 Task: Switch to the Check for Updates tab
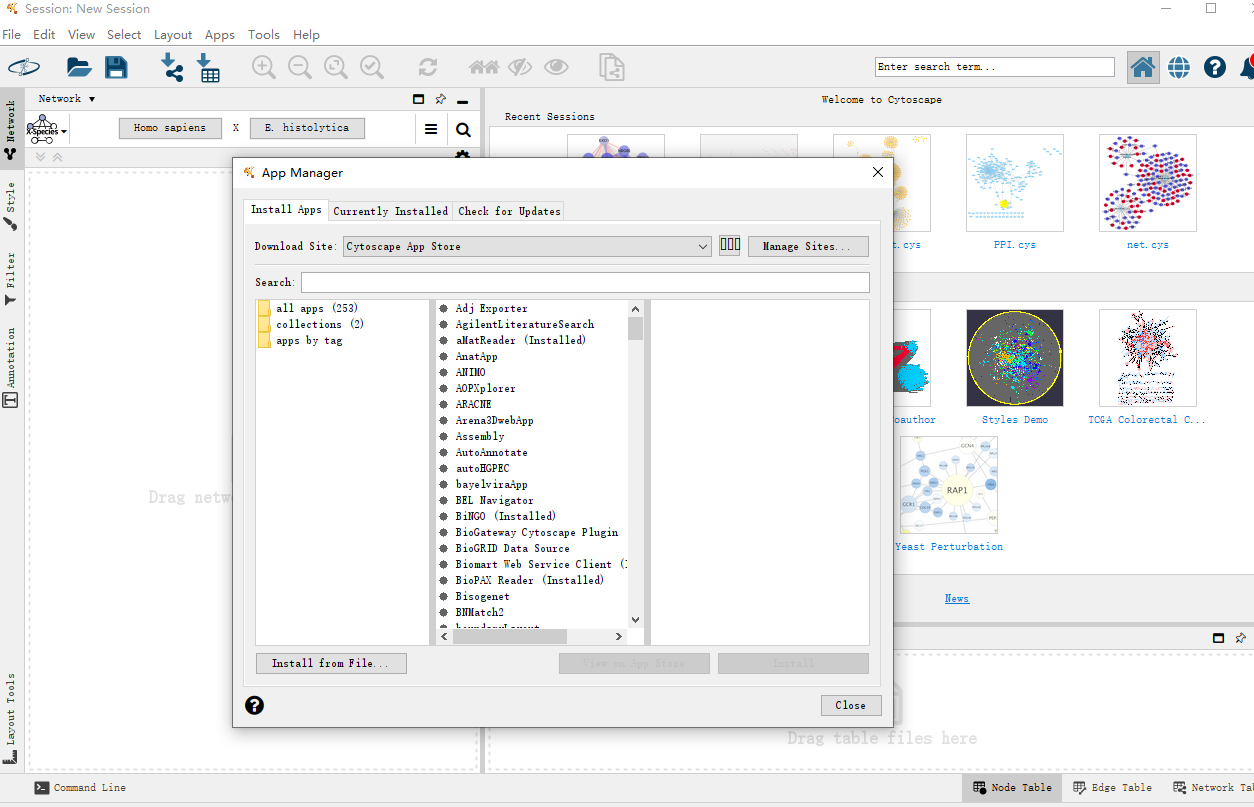tap(509, 211)
